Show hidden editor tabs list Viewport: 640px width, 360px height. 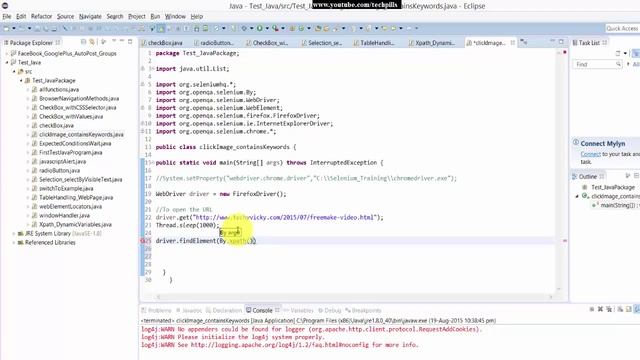pyautogui.click(x=524, y=42)
